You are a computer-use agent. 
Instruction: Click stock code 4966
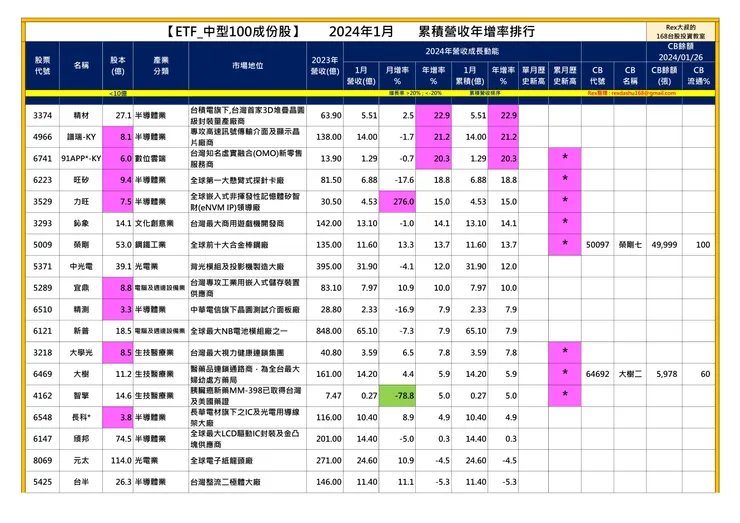(42, 137)
